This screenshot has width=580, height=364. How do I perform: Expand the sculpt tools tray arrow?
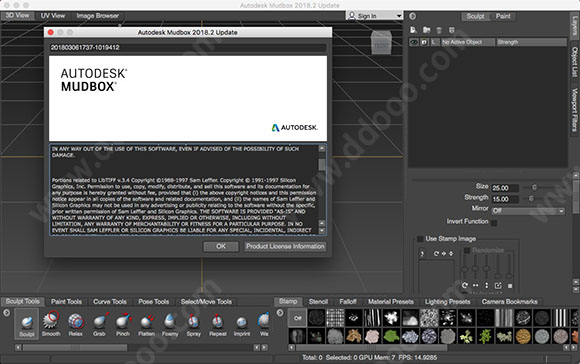pyautogui.click(x=6, y=313)
